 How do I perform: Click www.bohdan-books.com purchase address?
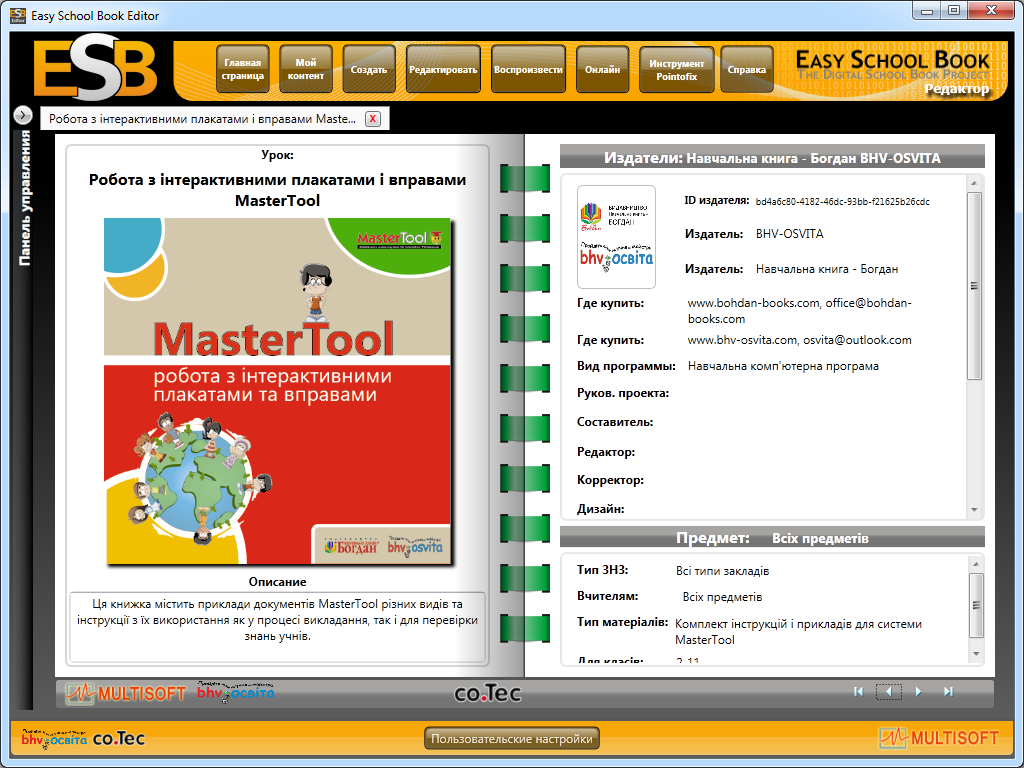point(799,311)
